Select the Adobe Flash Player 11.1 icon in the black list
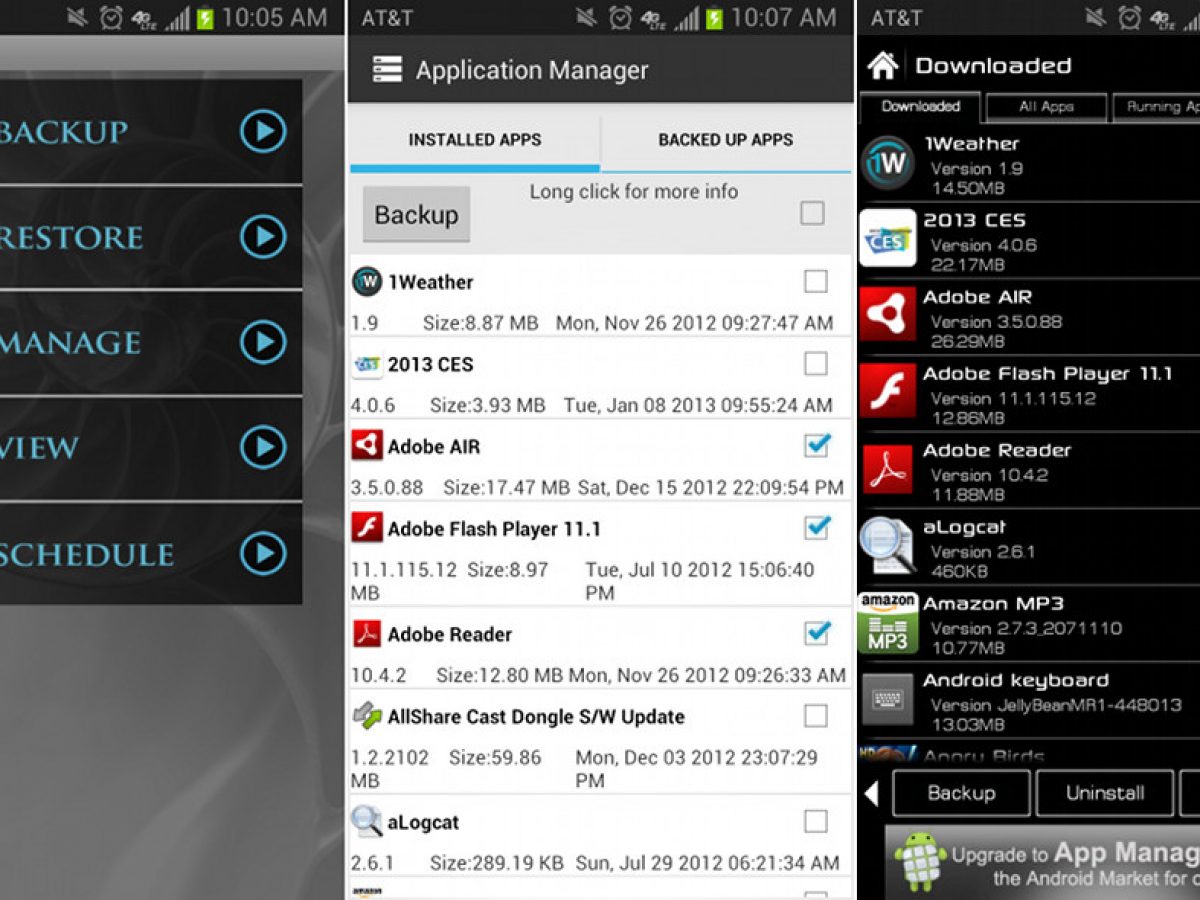 [888, 389]
